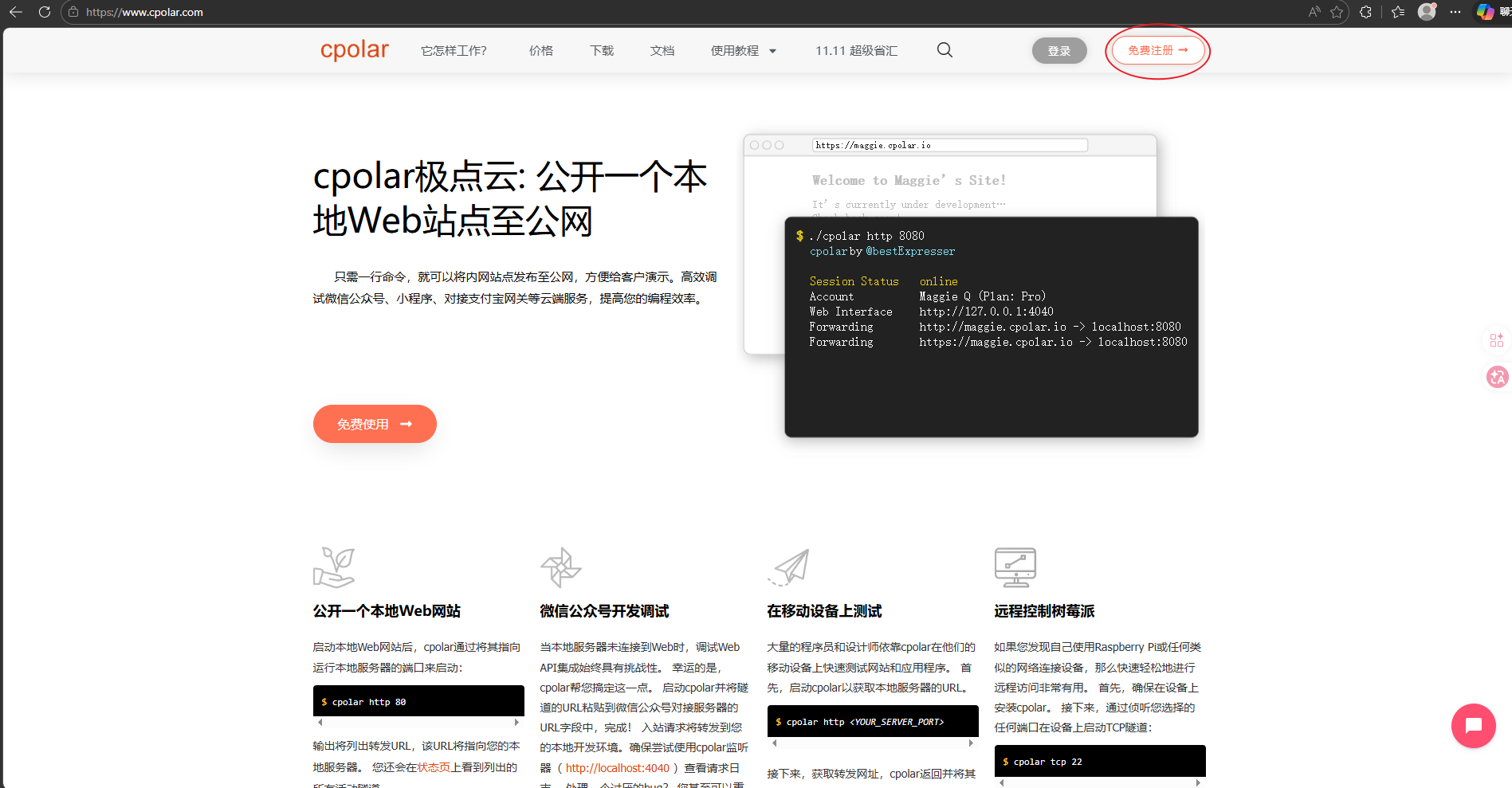Open the 它怎样工作? nav item
1512x788 pixels.
pyautogui.click(x=454, y=50)
